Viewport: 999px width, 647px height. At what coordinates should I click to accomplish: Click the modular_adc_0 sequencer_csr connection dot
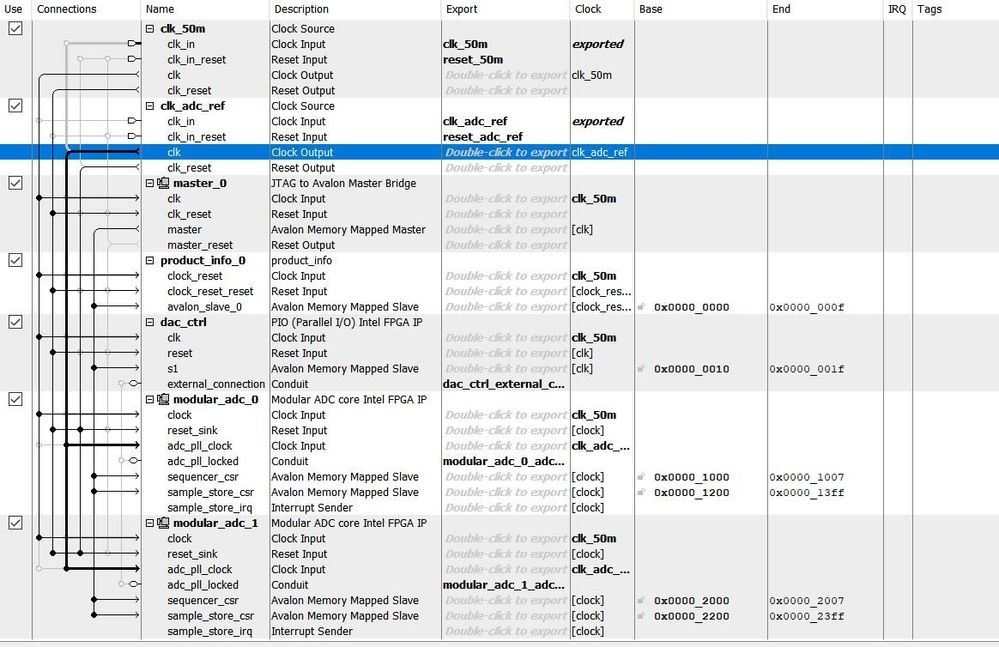click(x=94, y=476)
